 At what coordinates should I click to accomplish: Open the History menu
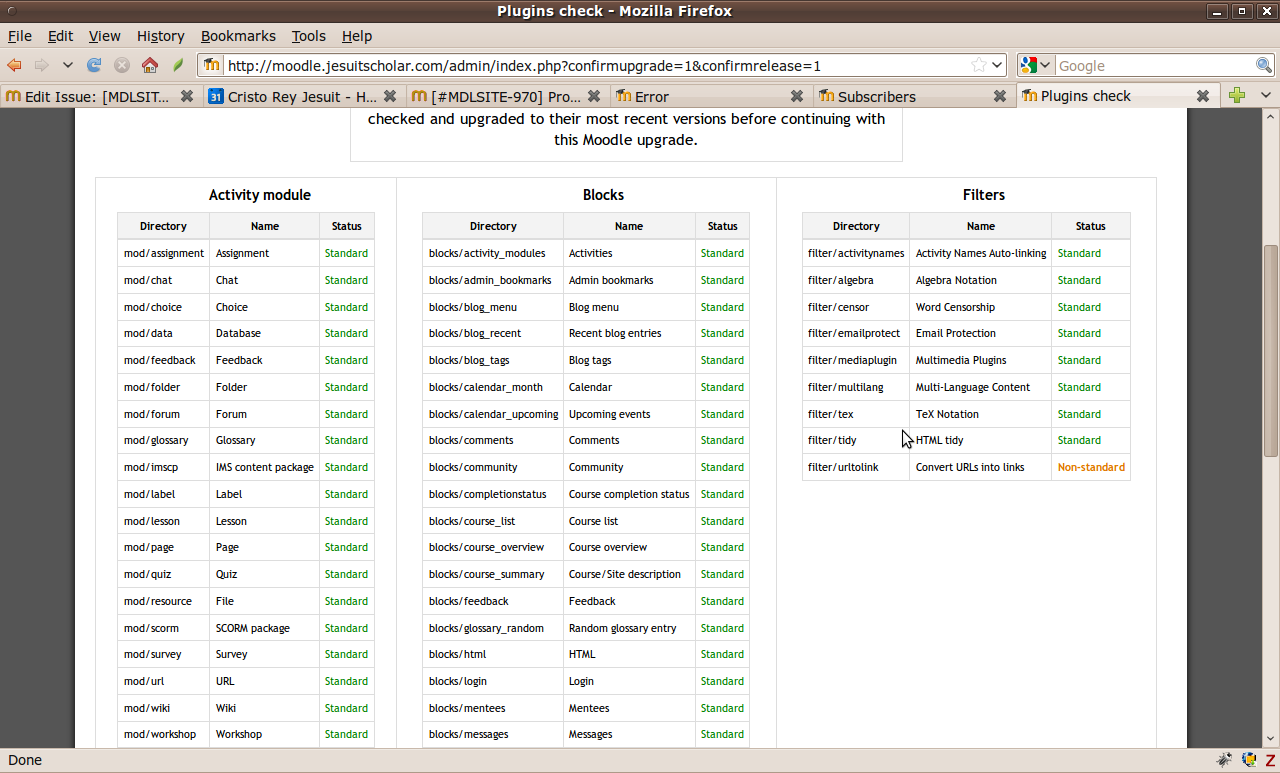coord(161,36)
